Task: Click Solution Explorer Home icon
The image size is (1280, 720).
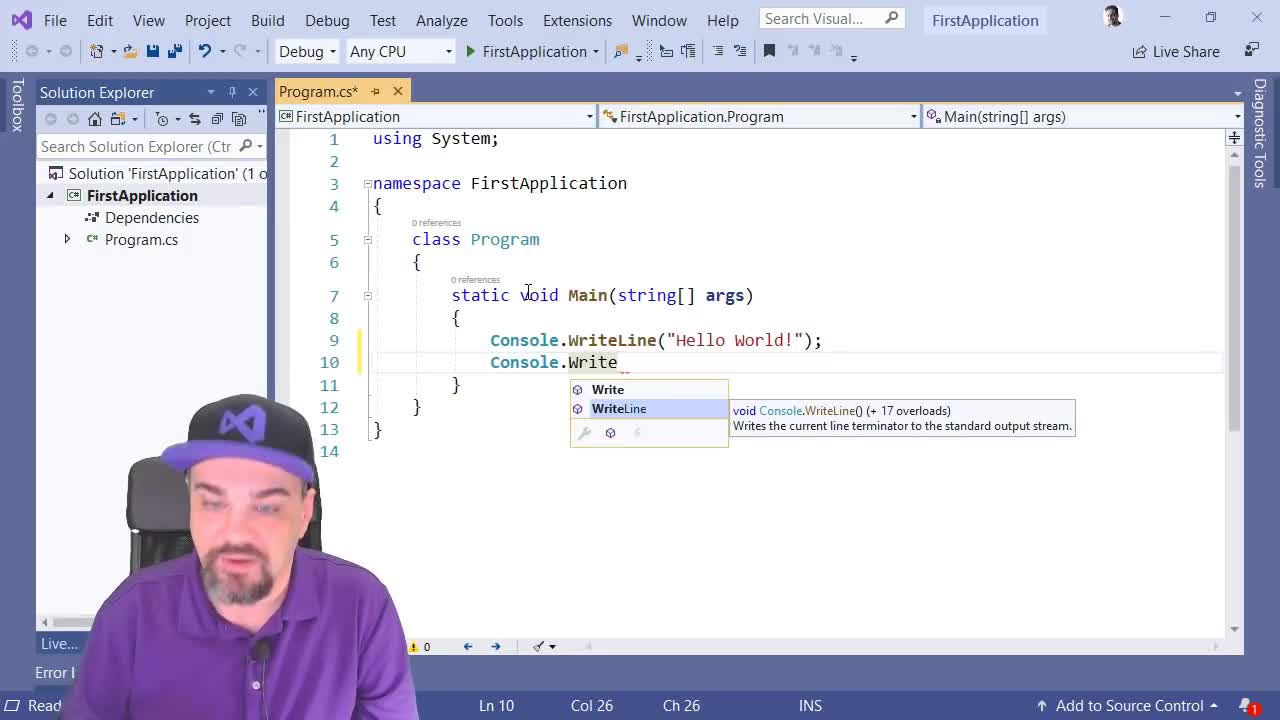Action: (95, 119)
